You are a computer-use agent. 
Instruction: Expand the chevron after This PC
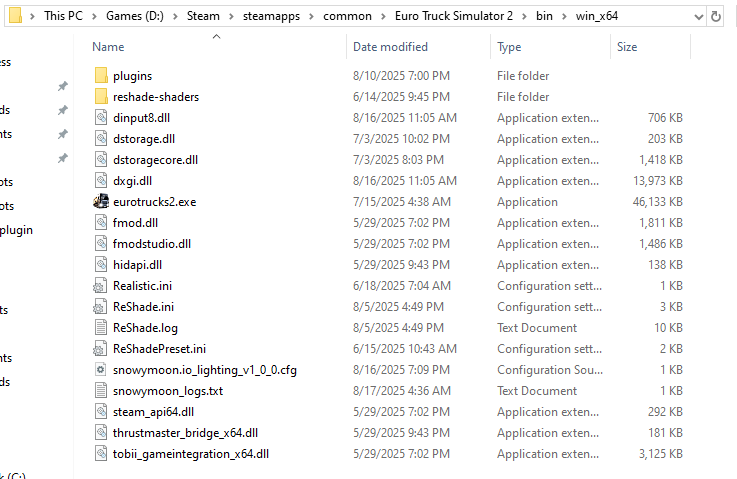coord(94,16)
